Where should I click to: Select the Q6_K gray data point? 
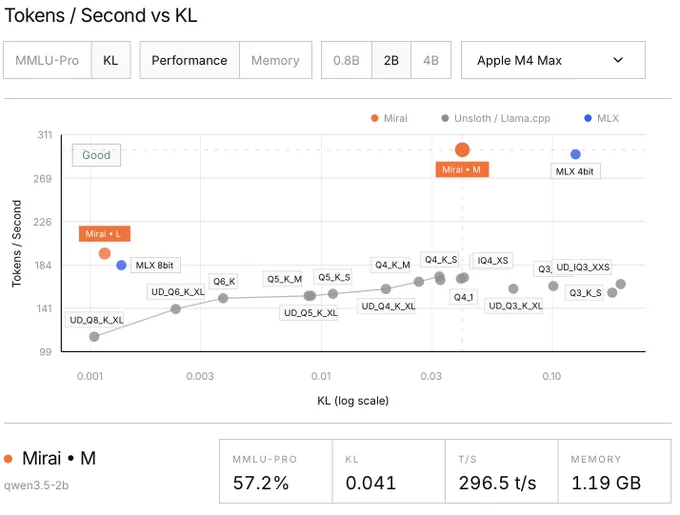tap(223, 298)
